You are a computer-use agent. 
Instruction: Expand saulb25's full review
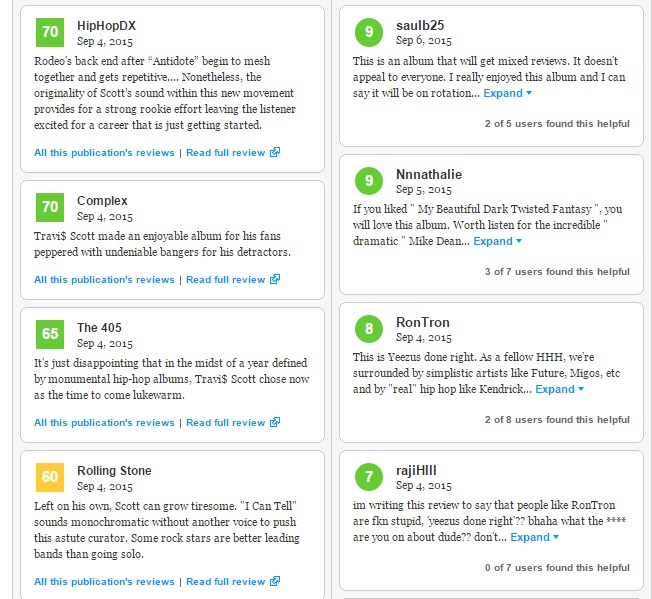point(508,93)
